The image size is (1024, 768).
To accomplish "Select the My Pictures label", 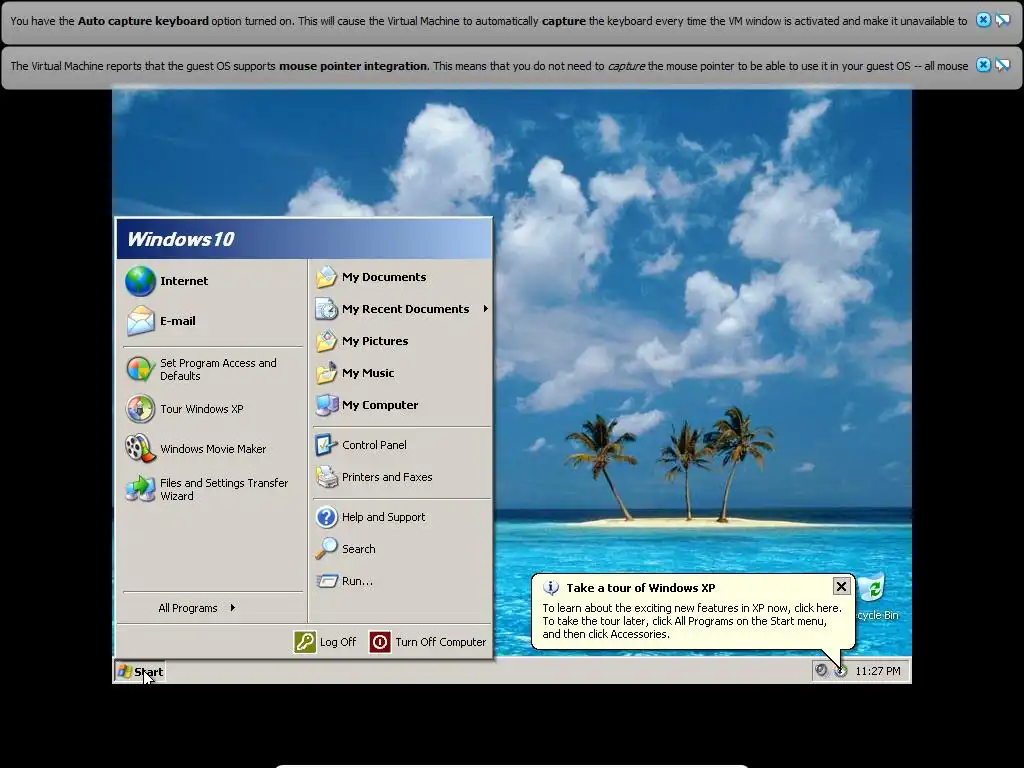I will pyautogui.click(x=375, y=341).
